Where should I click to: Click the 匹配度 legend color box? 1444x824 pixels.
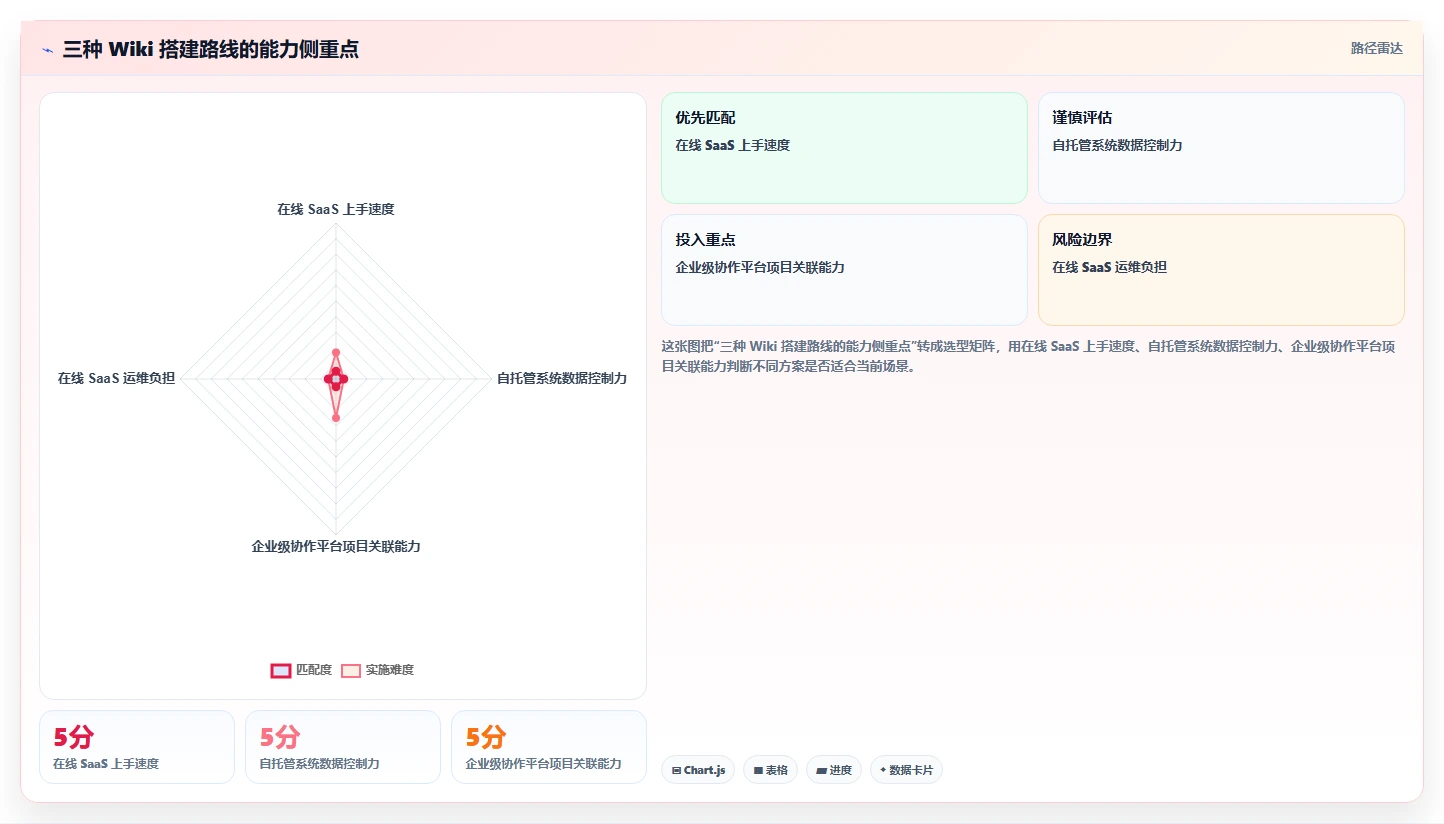pyautogui.click(x=281, y=670)
